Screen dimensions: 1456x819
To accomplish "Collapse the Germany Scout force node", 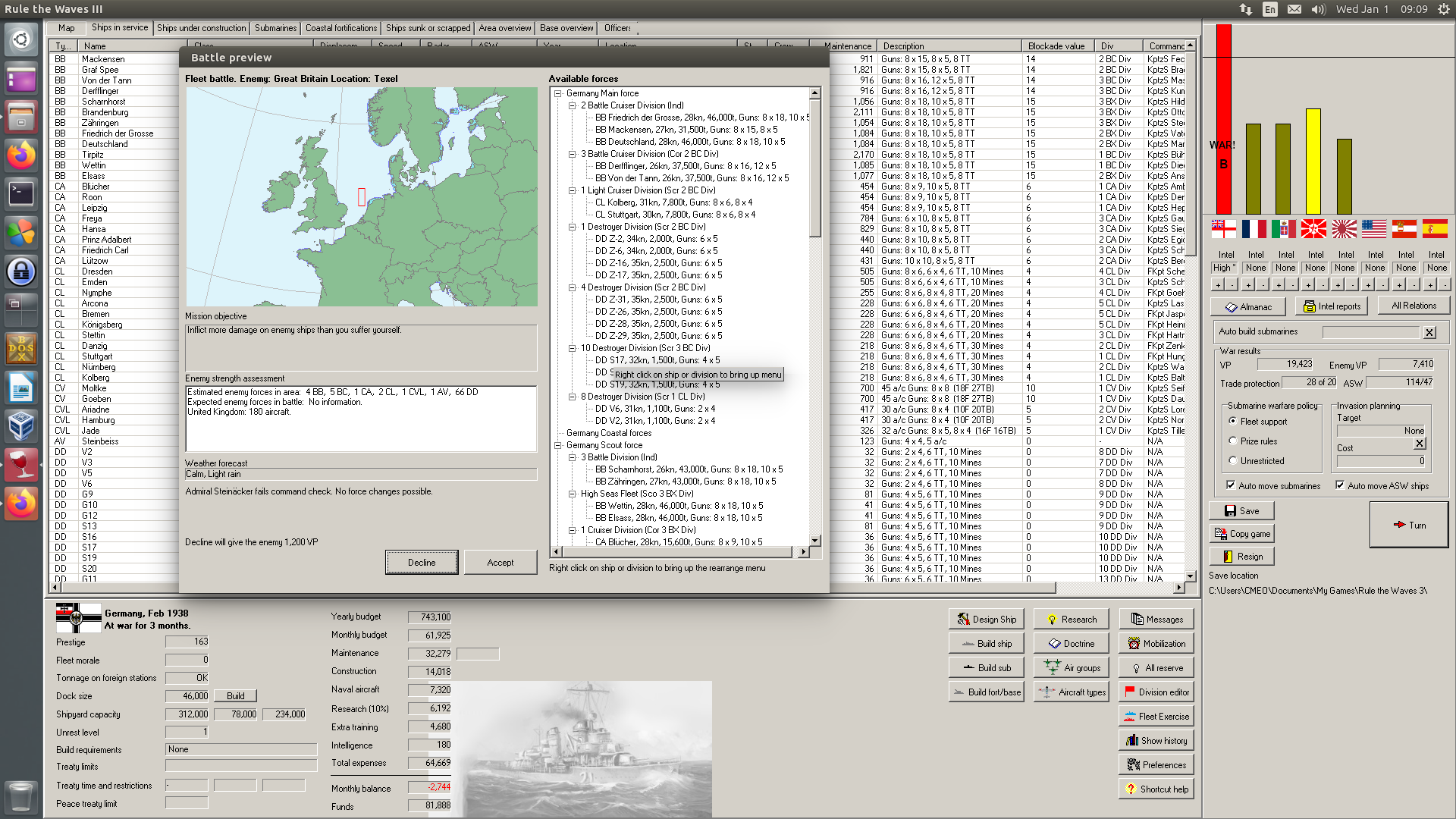I will (558, 445).
